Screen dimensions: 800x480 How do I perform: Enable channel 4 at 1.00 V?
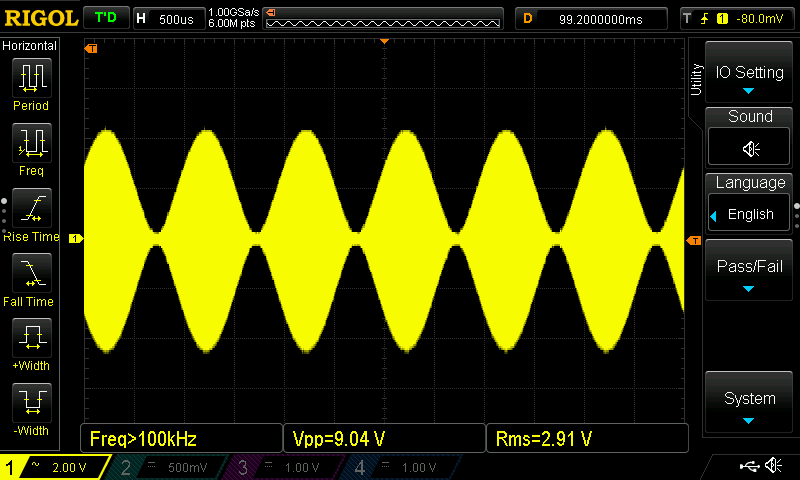(403, 467)
